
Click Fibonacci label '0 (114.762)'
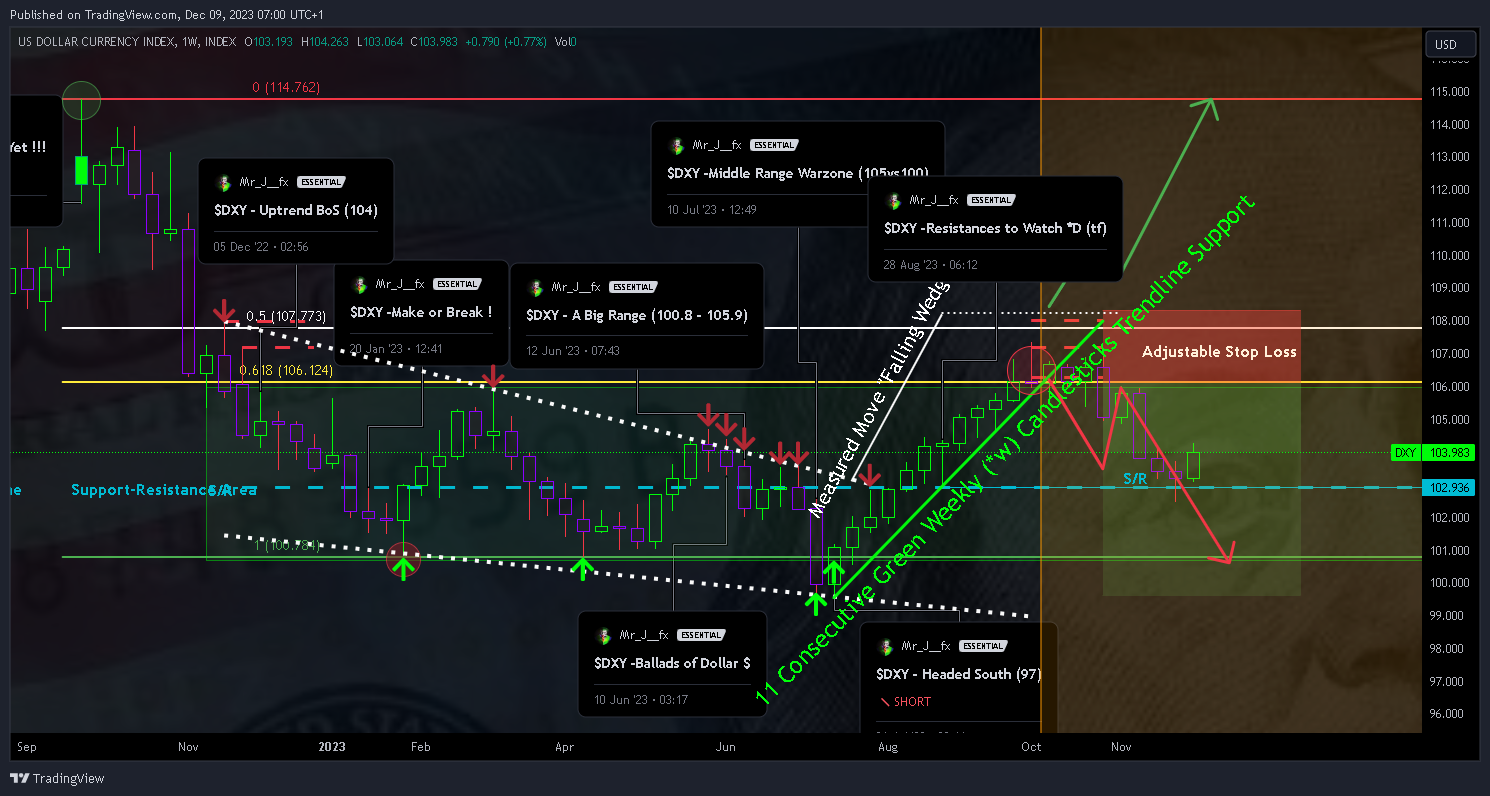(286, 88)
